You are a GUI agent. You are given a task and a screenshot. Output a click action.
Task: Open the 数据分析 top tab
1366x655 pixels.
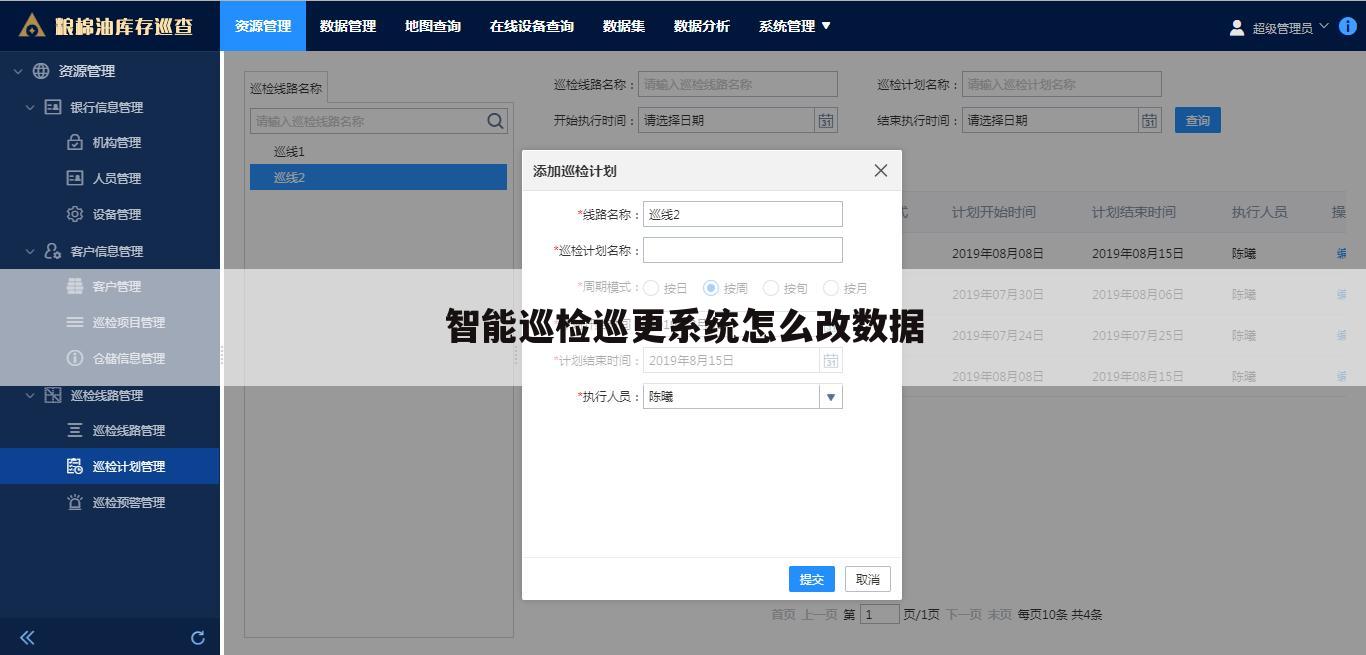[x=702, y=26]
